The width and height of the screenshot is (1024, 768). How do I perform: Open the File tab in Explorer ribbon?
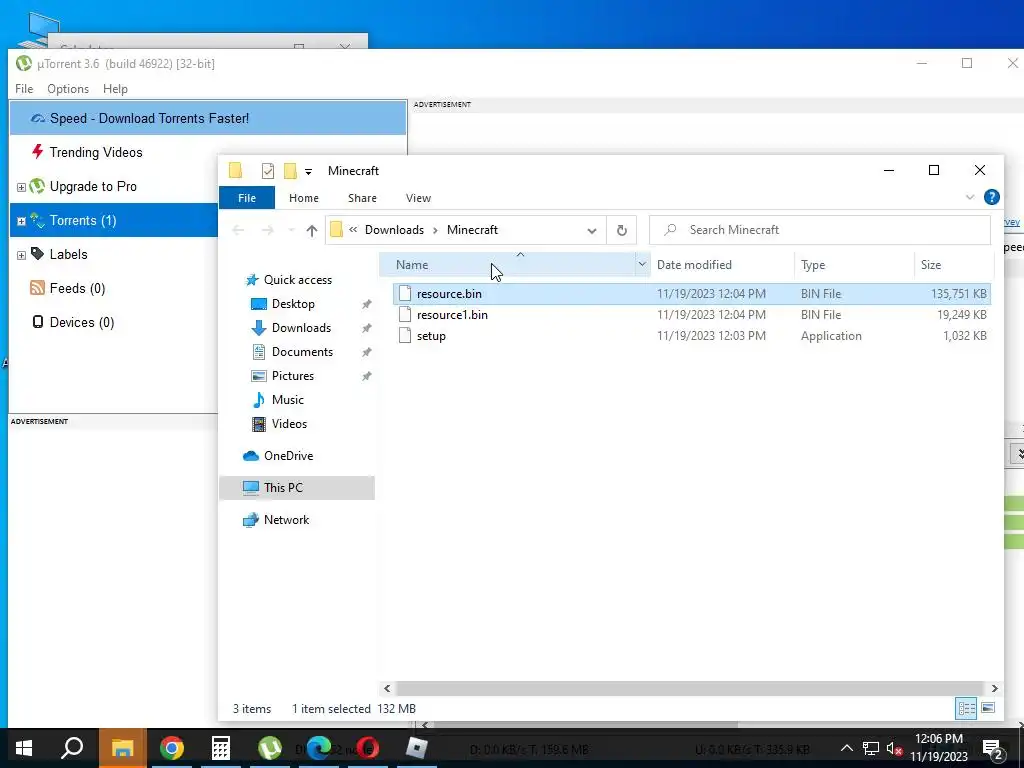(x=247, y=198)
